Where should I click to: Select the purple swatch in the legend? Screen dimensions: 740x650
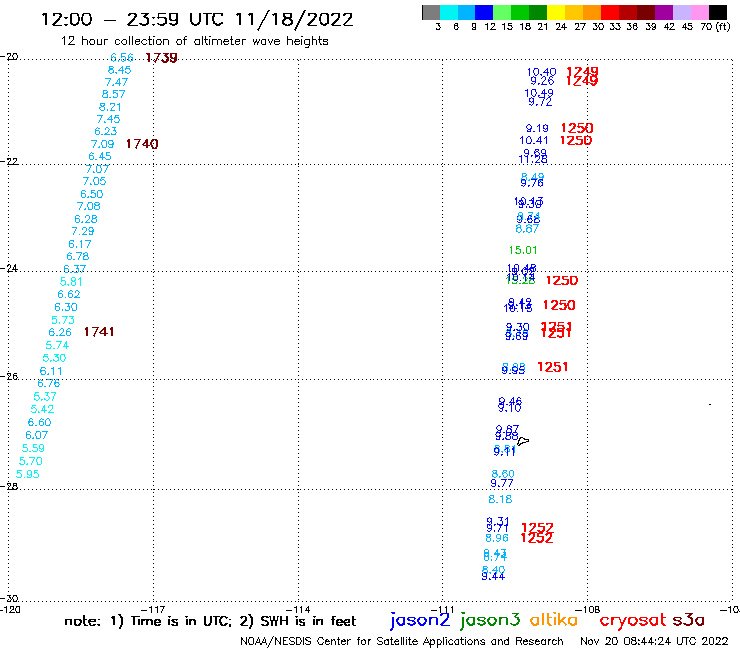point(664,12)
